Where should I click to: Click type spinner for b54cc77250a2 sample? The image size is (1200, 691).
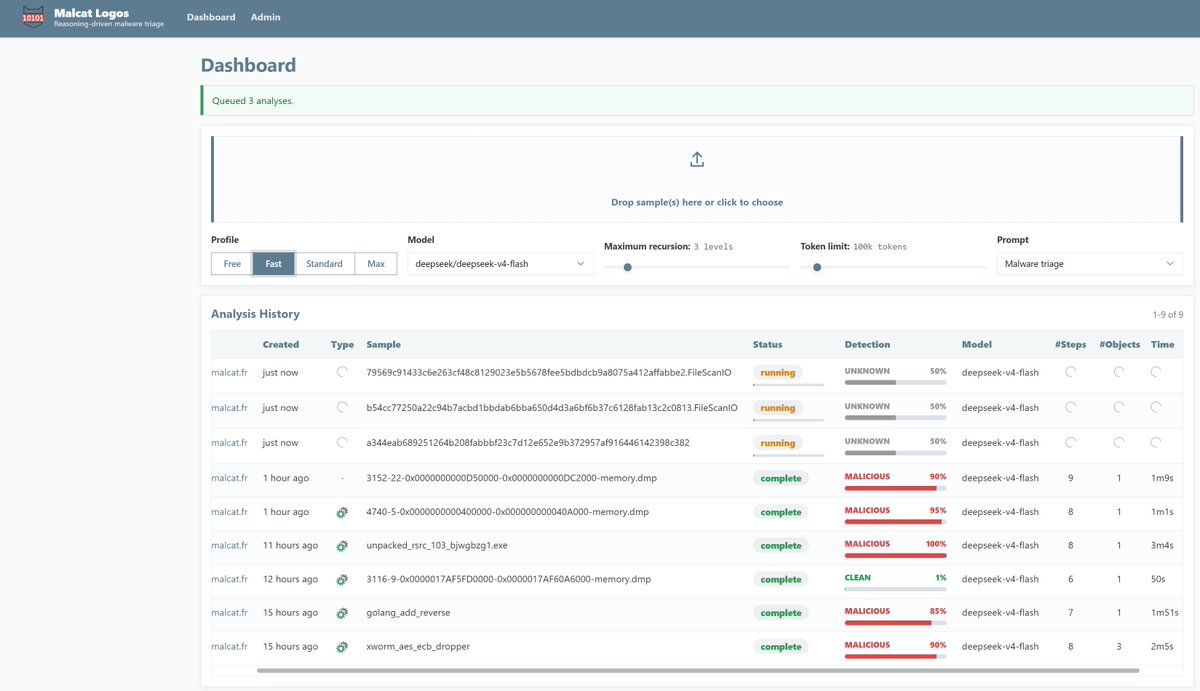pyautogui.click(x=342, y=408)
